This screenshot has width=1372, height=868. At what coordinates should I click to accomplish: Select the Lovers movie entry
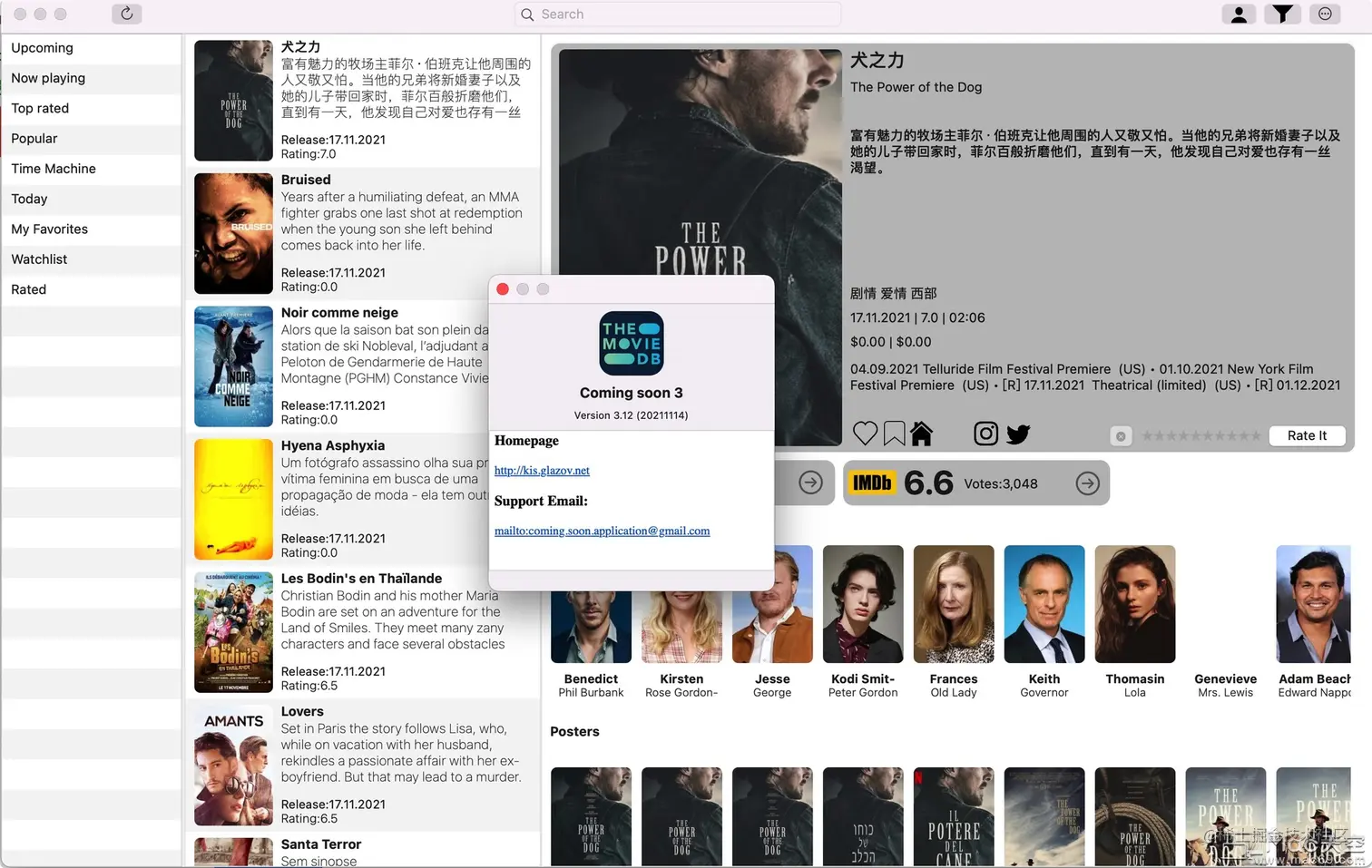click(363, 765)
